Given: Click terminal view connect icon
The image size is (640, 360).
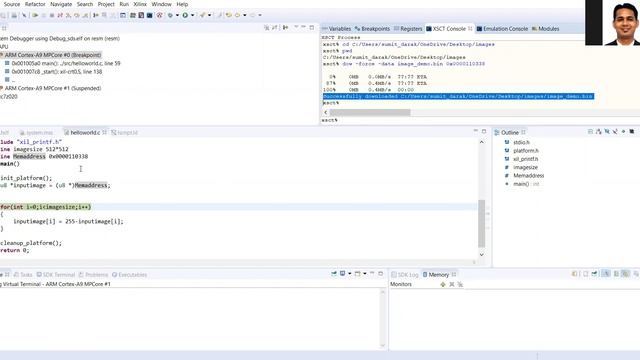Looking at the screenshot, I should pyautogui.click(x=334, y=273).
